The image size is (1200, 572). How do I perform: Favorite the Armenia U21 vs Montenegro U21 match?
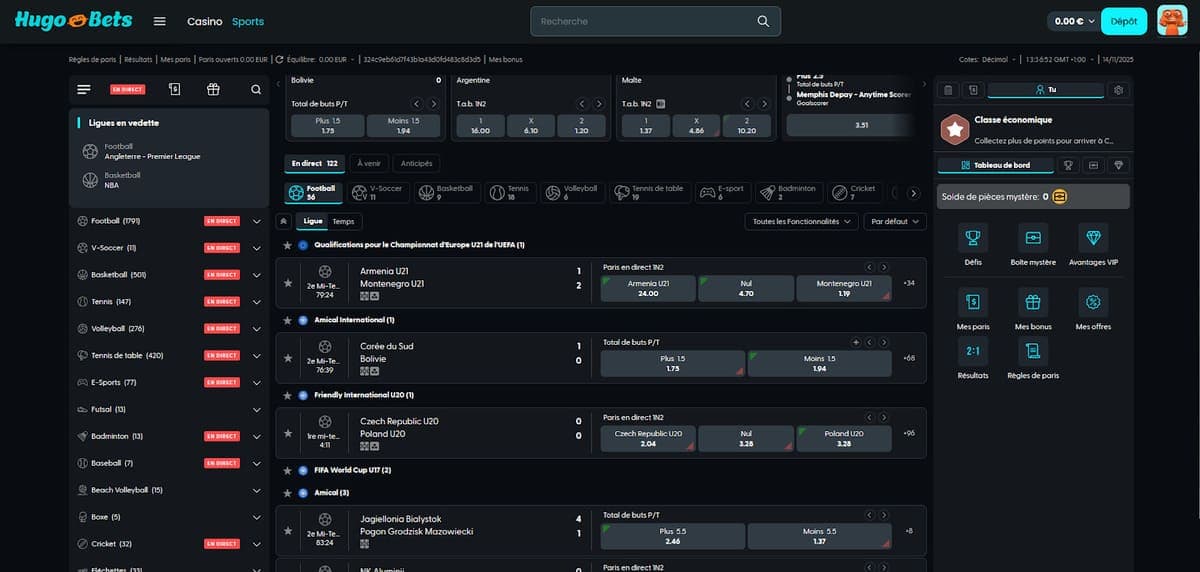tap(288, 283)
